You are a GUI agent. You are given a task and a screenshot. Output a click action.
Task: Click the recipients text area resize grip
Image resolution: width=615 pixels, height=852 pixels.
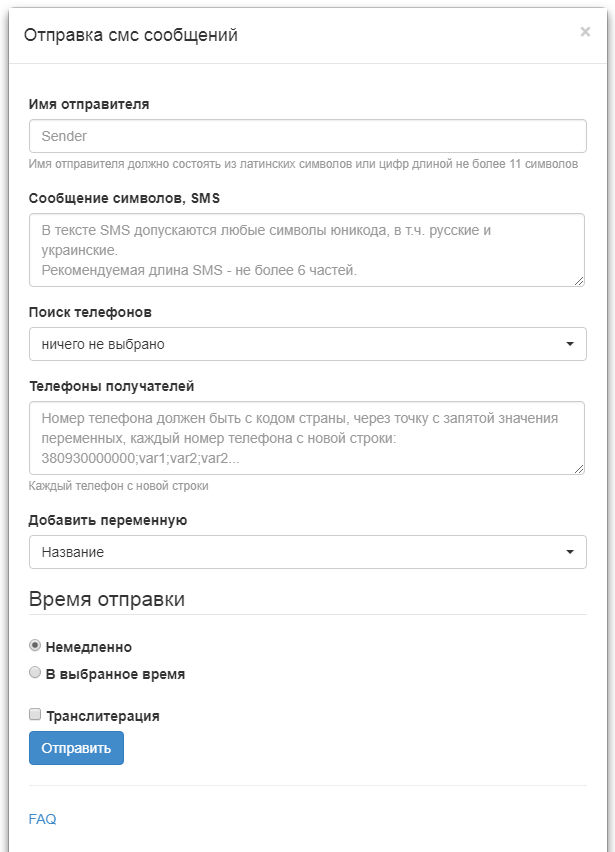click(579, 469)
